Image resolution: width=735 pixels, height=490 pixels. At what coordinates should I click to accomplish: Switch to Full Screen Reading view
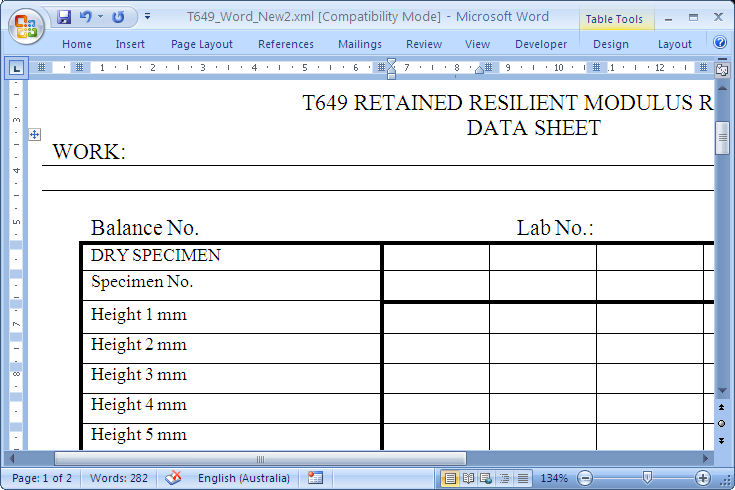[468, 478]
